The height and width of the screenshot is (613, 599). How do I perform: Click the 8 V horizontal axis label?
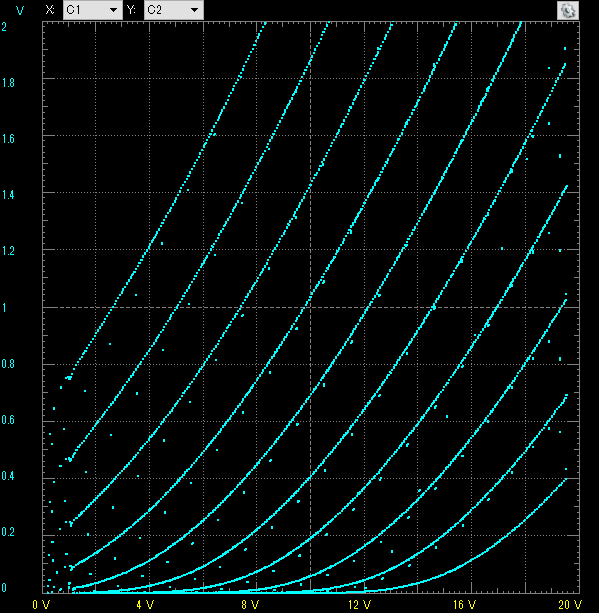pyautogui.click(x=250, y=605)
